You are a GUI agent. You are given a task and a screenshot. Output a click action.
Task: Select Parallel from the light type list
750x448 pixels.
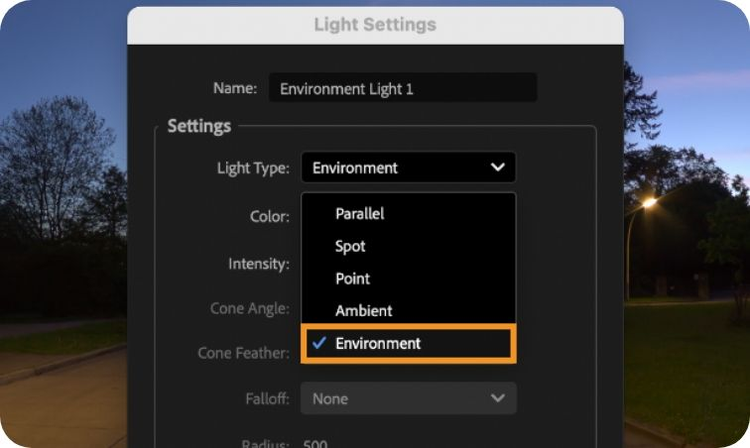click(360, 213)
